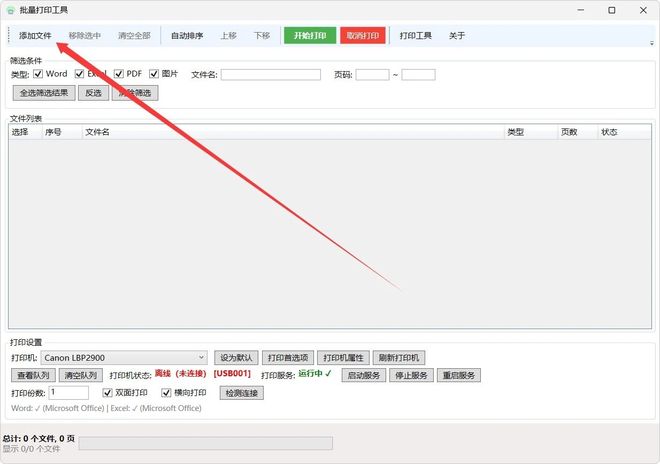Click the 状态 column header
Screen dimensions: 660x464
pos(624,132)
